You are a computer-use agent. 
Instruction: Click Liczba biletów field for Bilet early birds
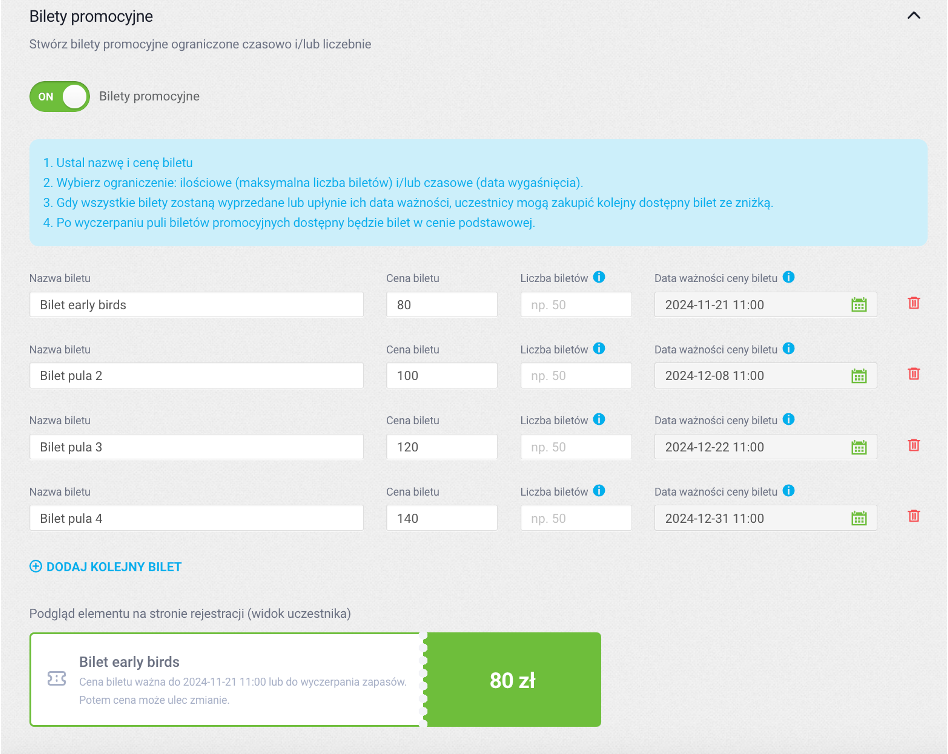pos(576,305)
